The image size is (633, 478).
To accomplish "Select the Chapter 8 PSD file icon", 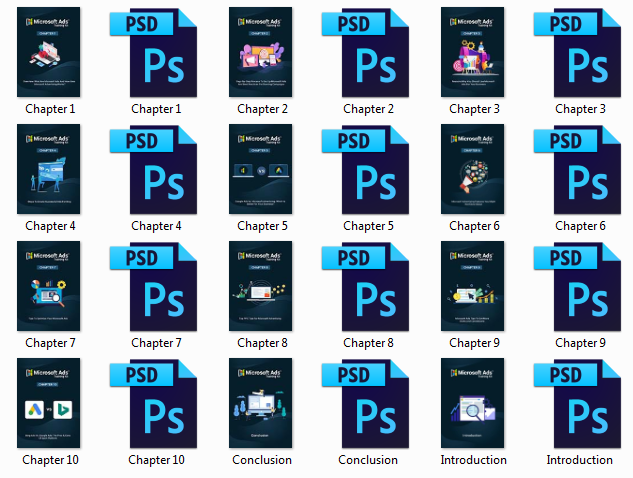I will (x=365, y=287).
